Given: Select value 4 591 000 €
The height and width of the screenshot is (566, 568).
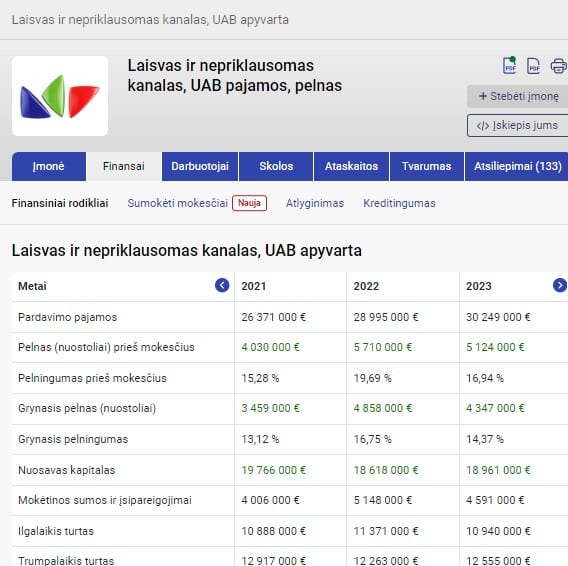Looking at the screenshot, I should coord(495,500).
